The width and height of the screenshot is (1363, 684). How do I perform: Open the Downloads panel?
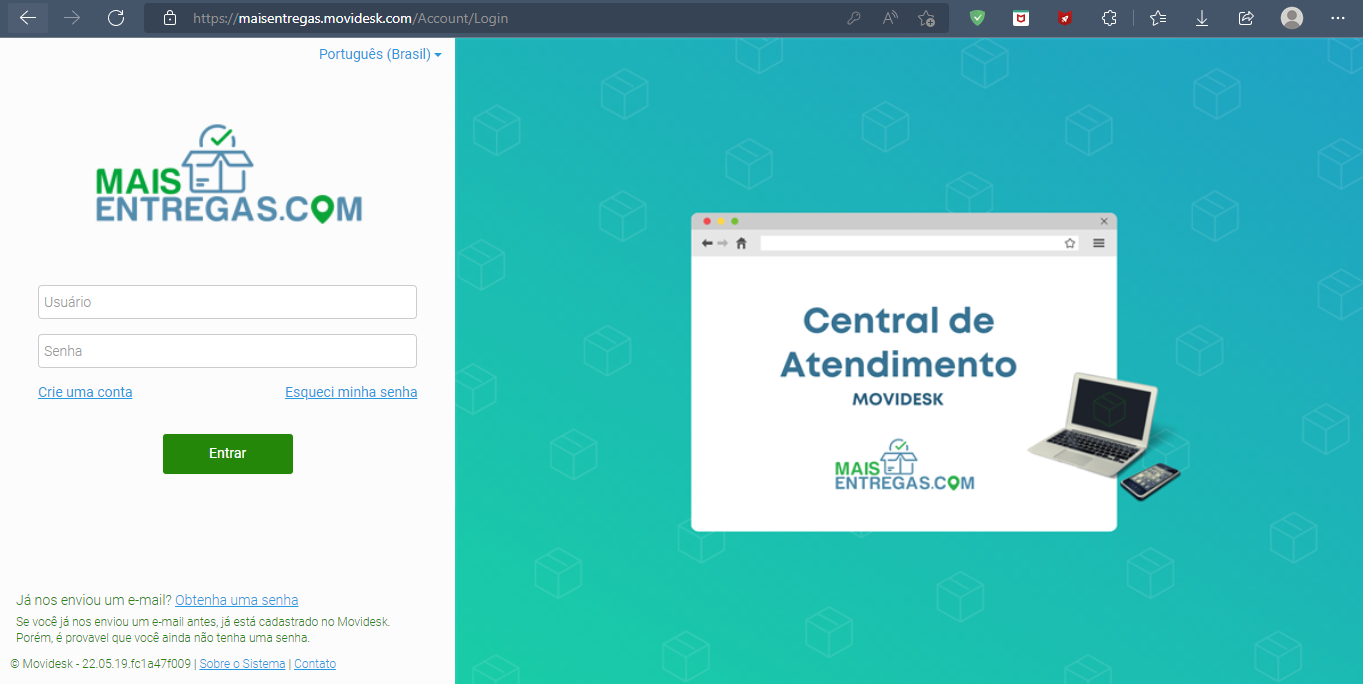pos(1202,18)
